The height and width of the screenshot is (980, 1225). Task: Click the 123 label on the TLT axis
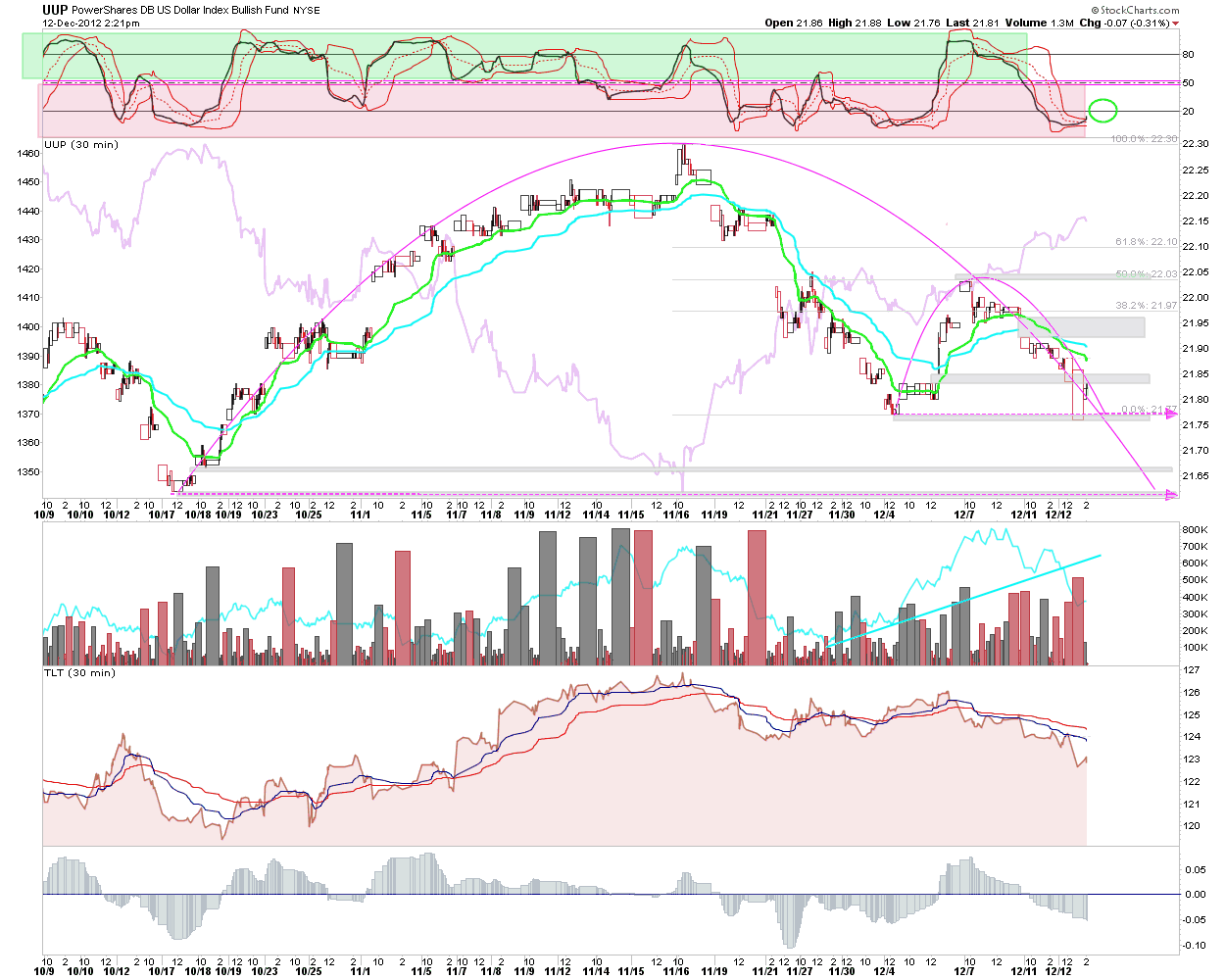[1191, 759]
